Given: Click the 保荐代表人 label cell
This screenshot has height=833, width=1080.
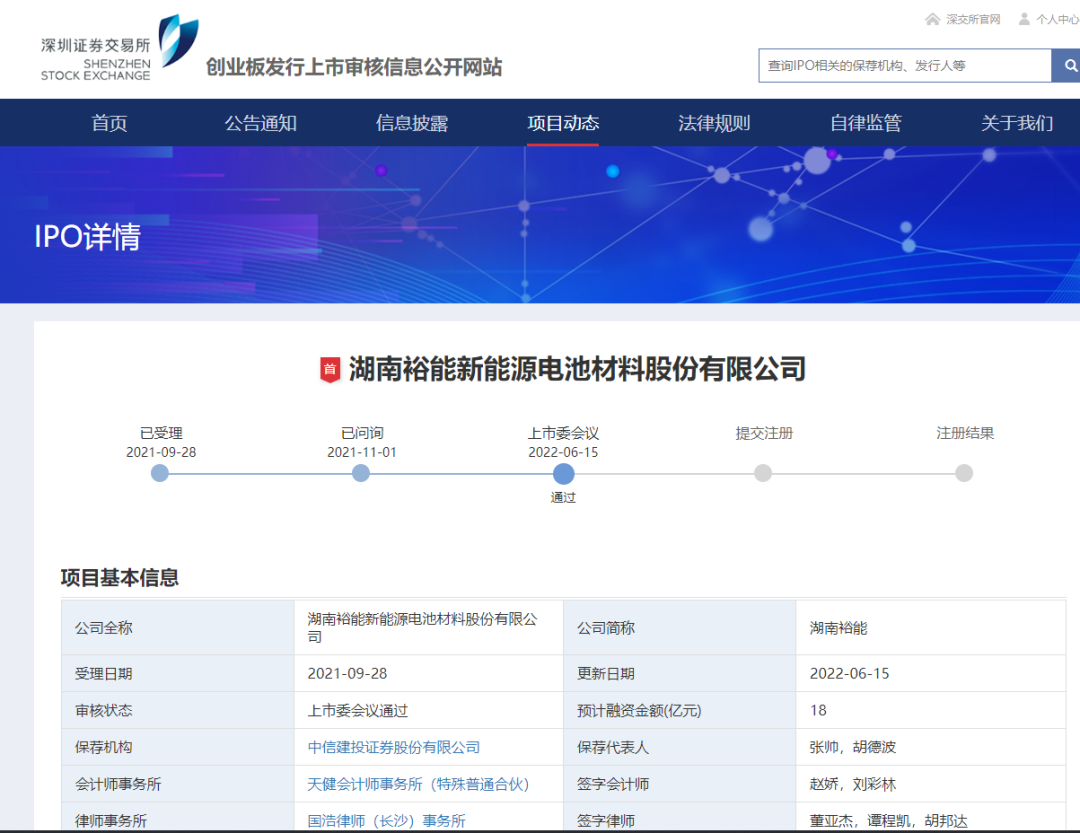Looking at the screenshot, I should (x=679, y=747).
